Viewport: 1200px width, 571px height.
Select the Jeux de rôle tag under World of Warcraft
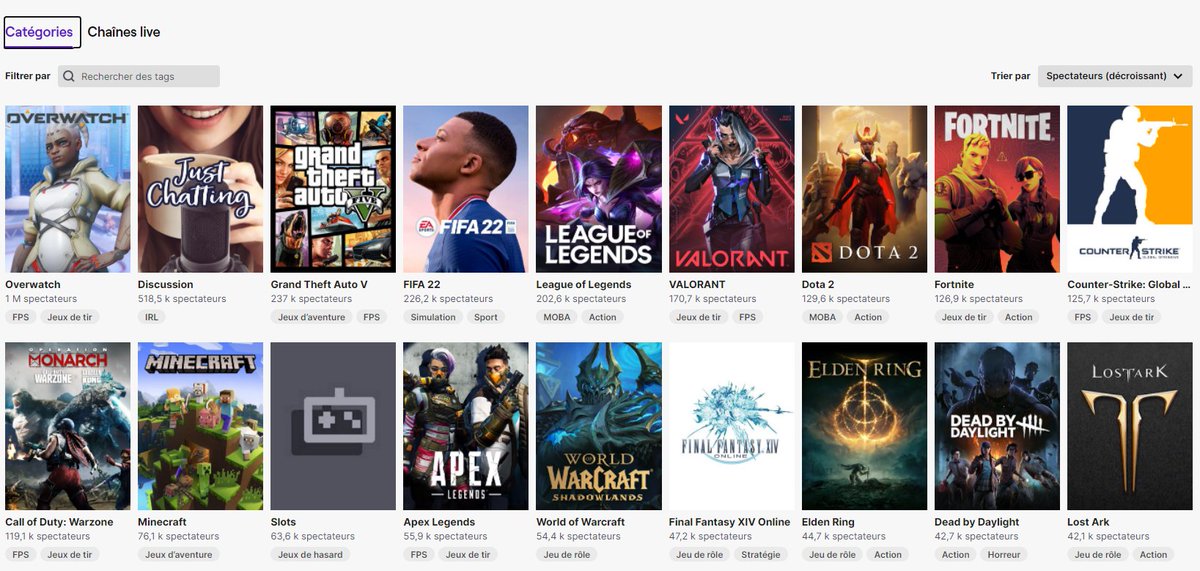(567, 554)
